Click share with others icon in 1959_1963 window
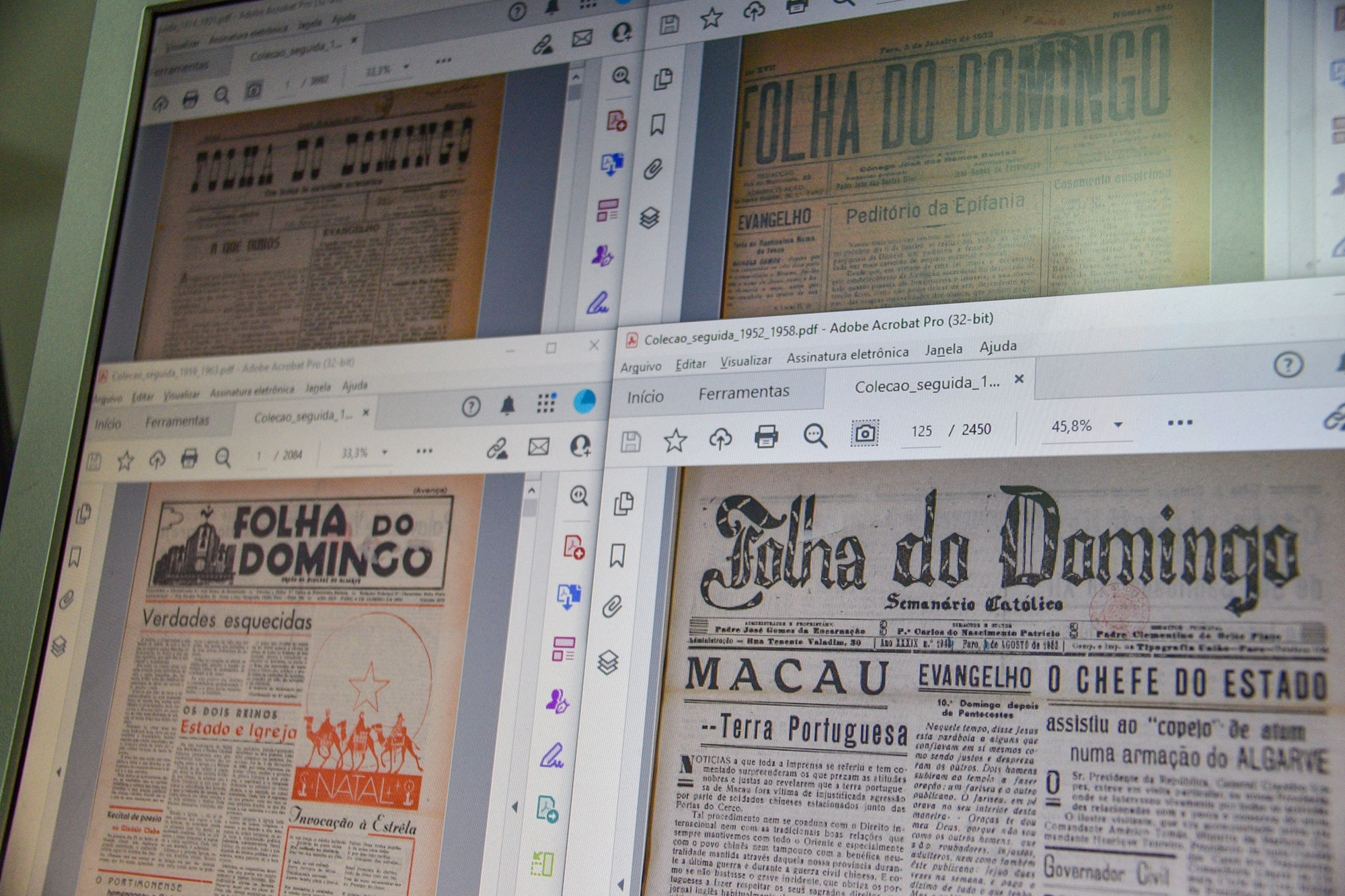Screen dimensions: 1345x896 click(580, 445)
